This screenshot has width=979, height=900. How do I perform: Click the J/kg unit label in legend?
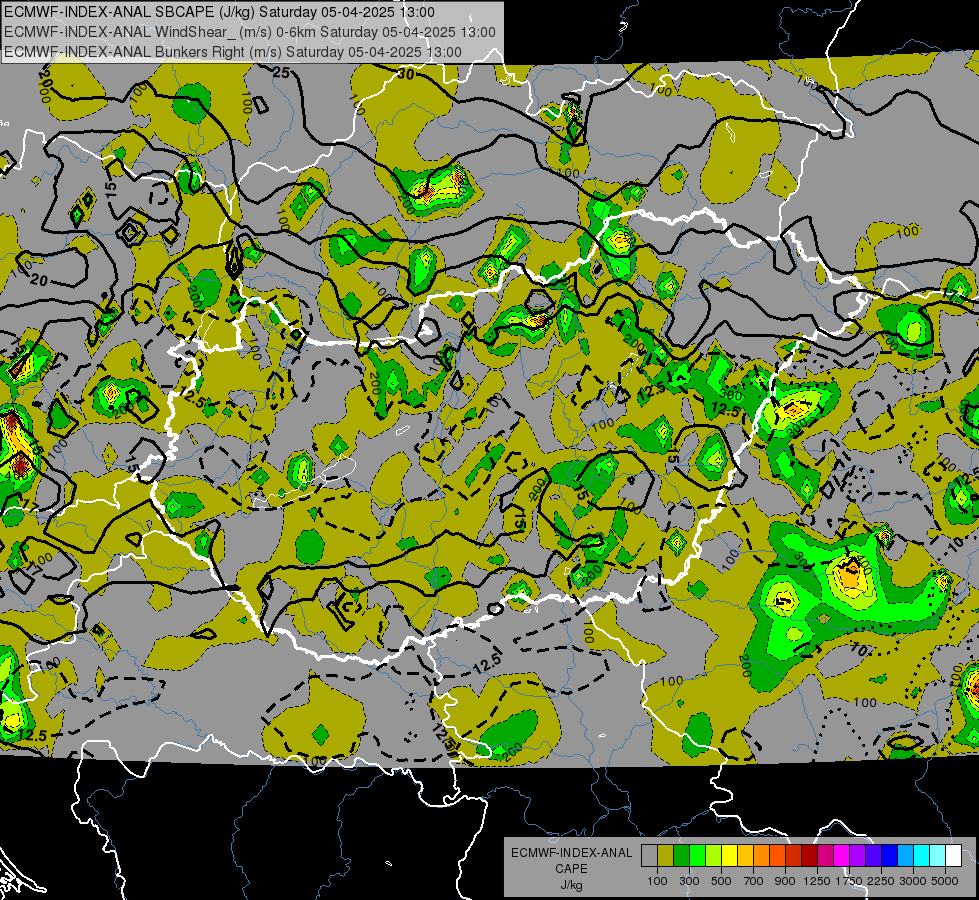(x=571, y=885)
